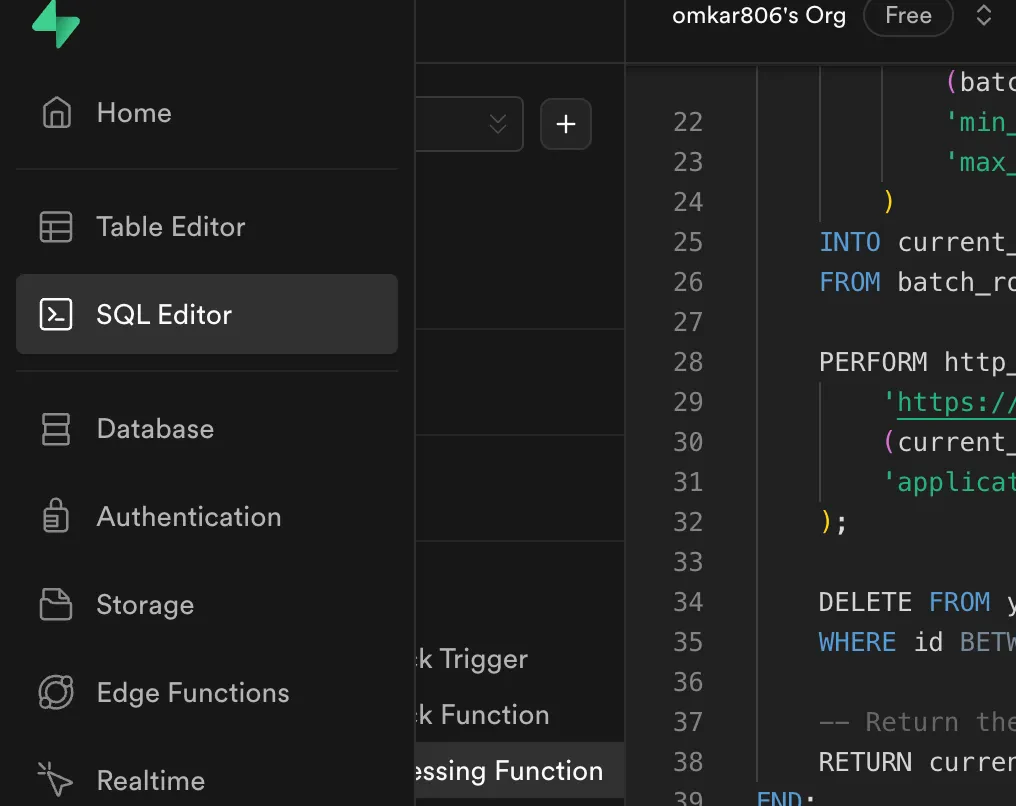Open Edge Functions from the sidebar
Image resolution: width=1016 pixels, height=806 pixels.
pyautogui.click(x=57, y=692)
